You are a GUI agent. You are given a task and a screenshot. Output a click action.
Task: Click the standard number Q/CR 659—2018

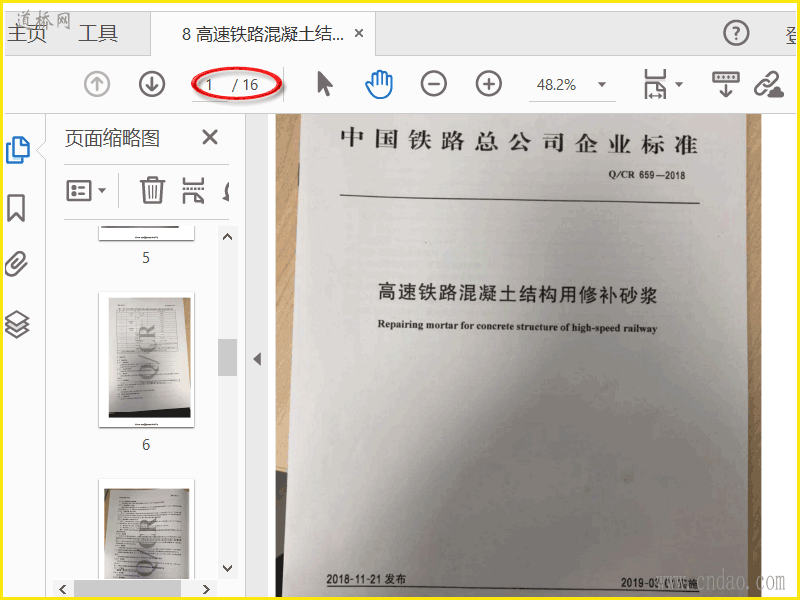pos(646,175)
